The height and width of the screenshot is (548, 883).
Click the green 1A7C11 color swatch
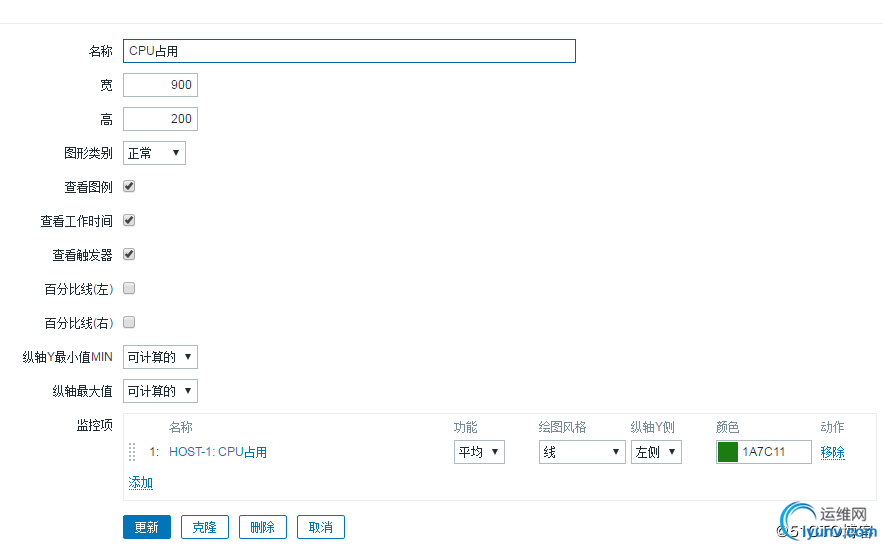click(x=728, y=452)
